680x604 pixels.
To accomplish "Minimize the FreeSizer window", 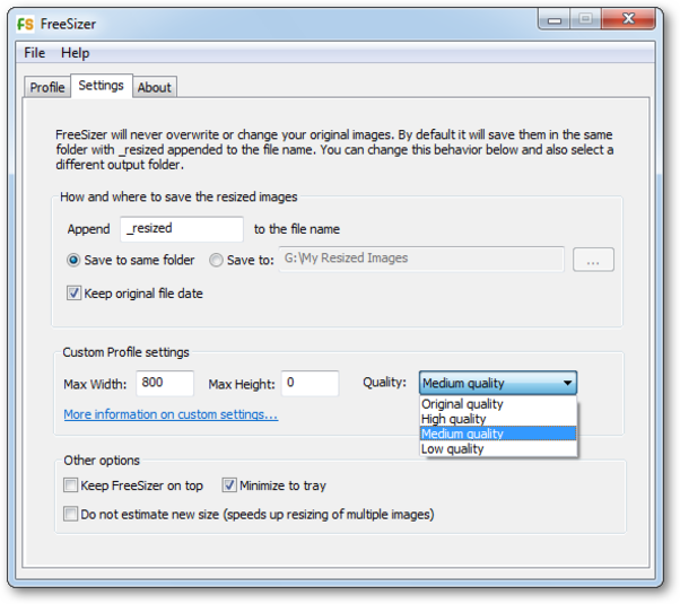I will click(x=554, y=20).
